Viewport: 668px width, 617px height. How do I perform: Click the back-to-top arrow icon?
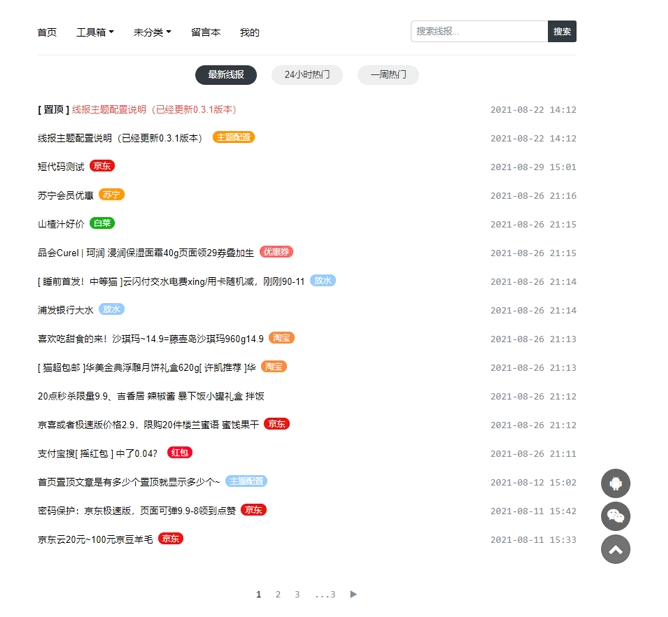pos(615,549)
